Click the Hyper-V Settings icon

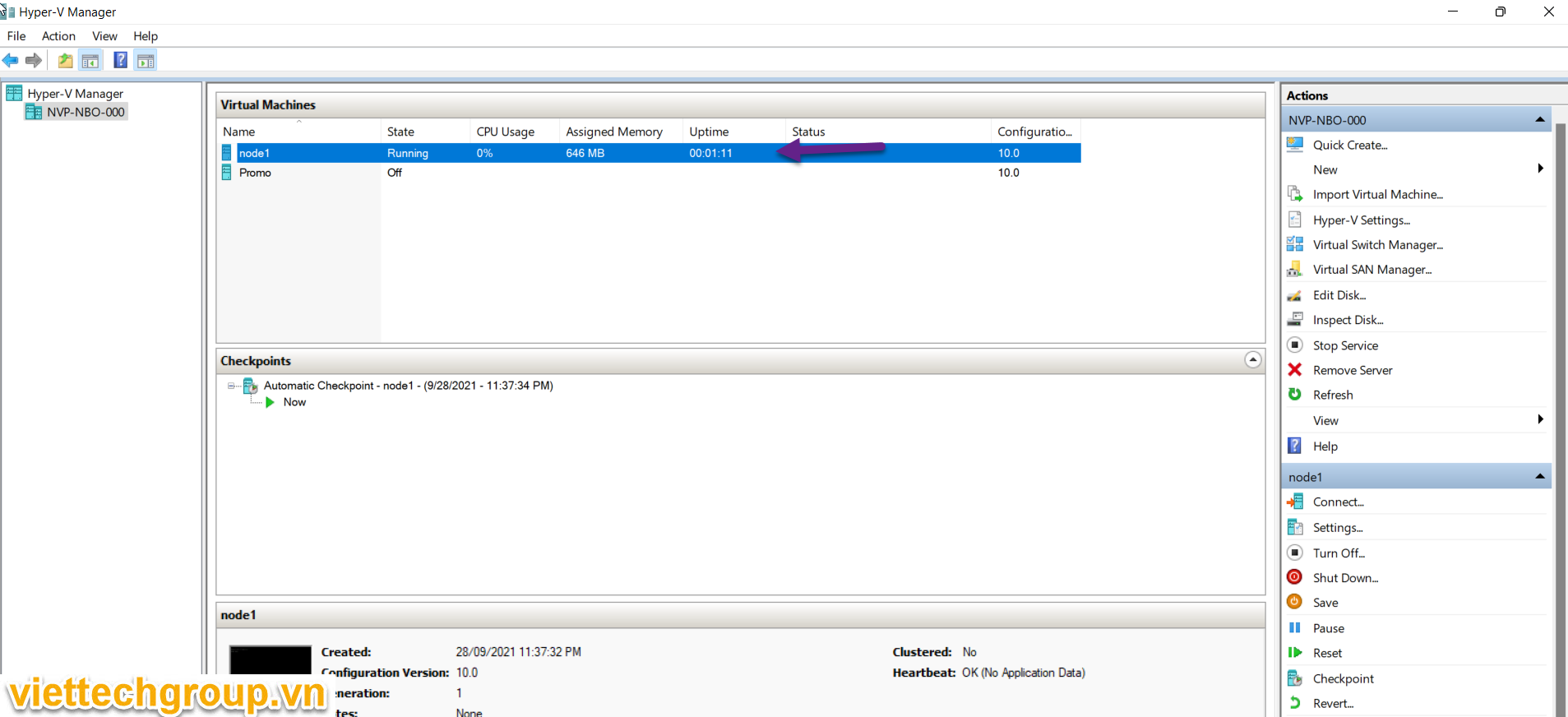pyautogui.click(x=1295, y=220)
